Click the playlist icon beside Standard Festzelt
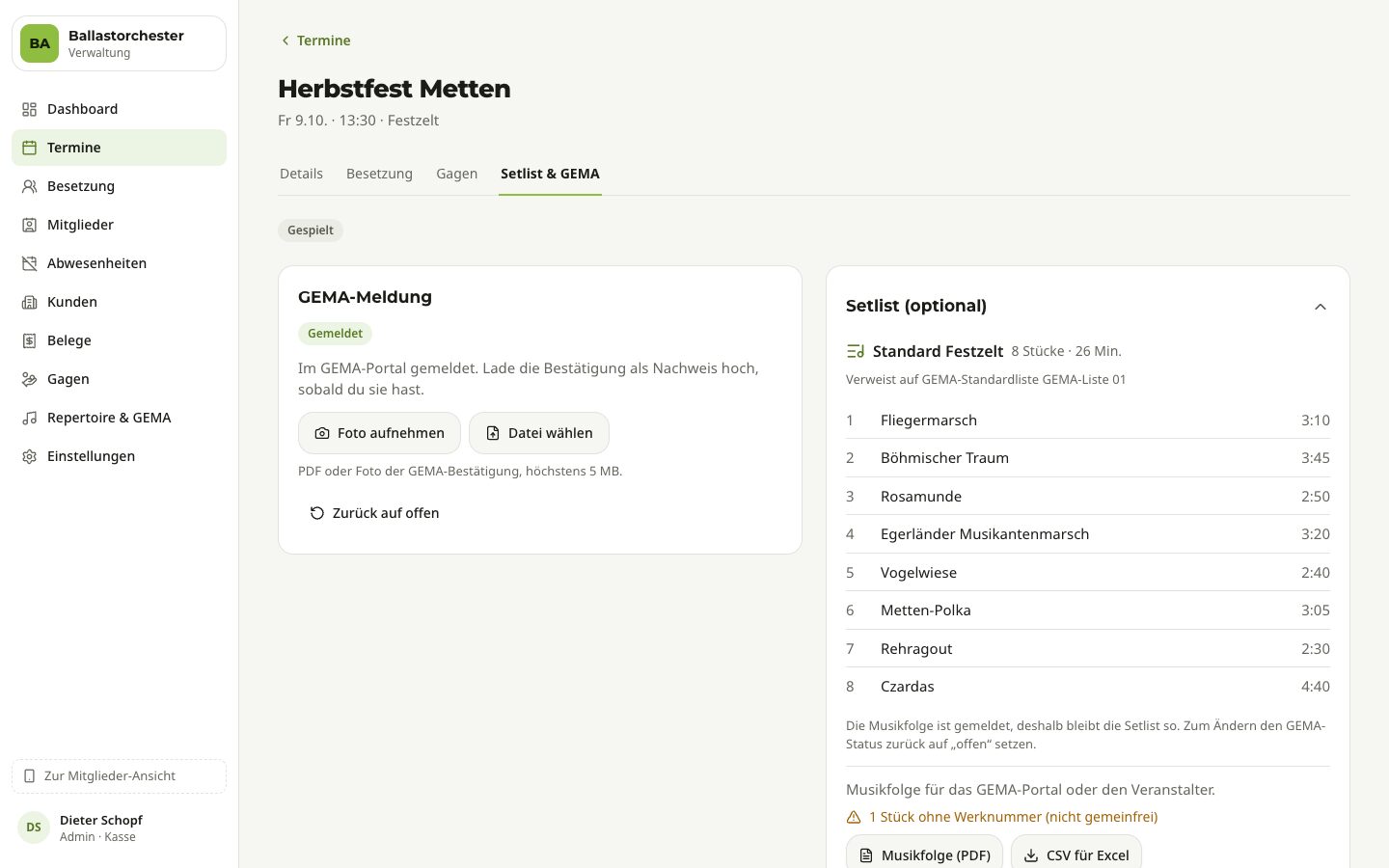 pyautogui.click(x=856, y=351)
